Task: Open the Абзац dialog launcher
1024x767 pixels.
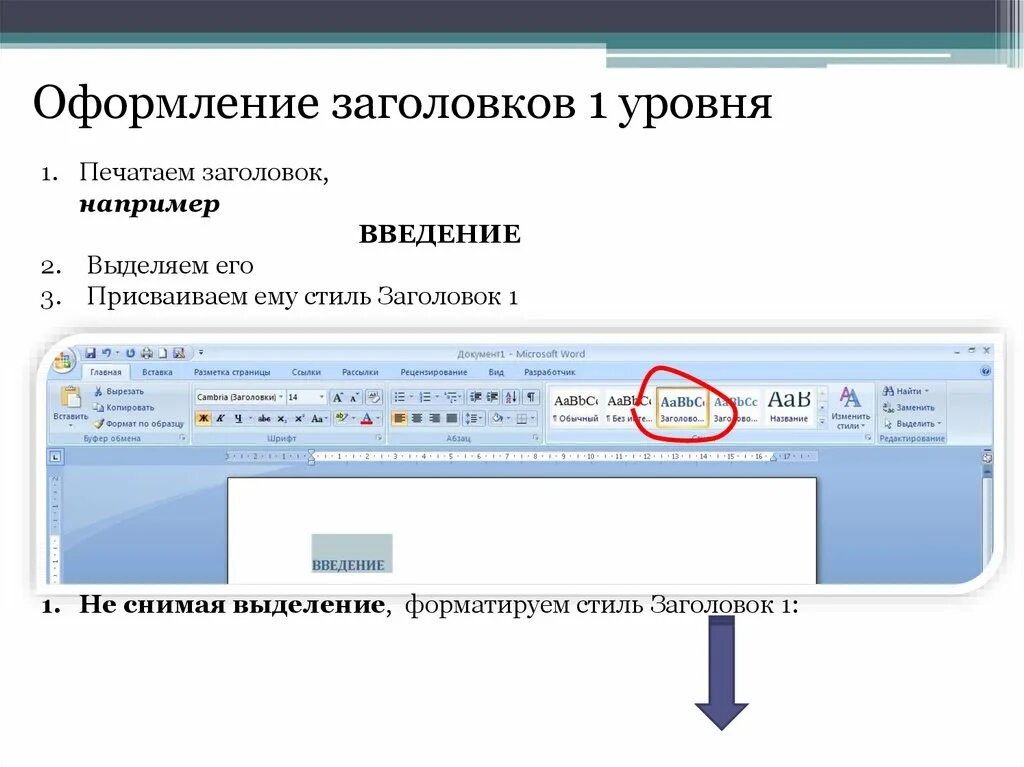Action: point(536,438)
